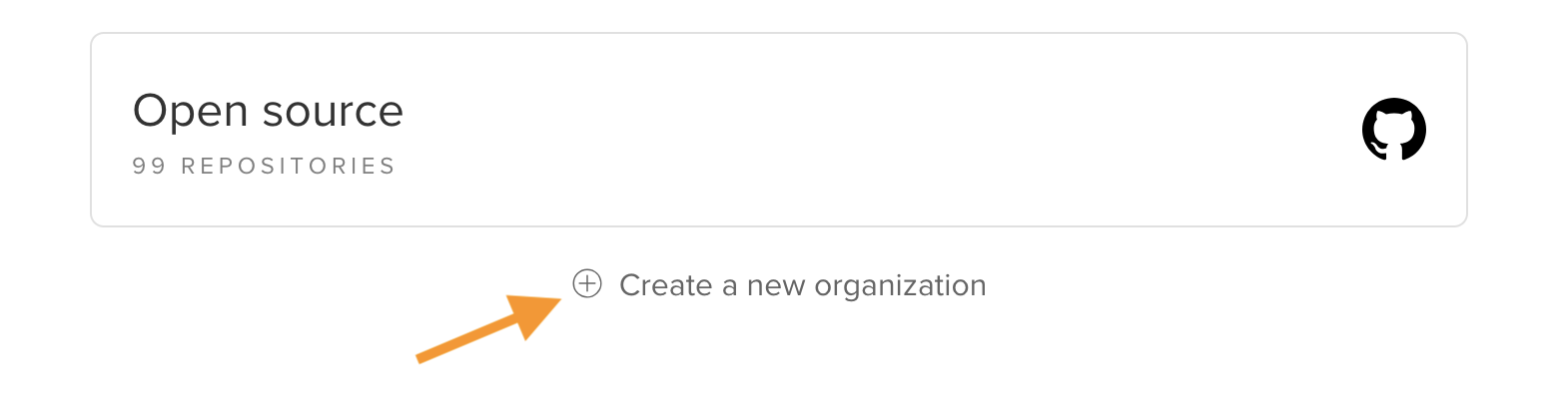Click the word source in card title
Image resolution: width=1568 pixels, height=411 pixels.
pyautogui.click(x=332, y=112)
